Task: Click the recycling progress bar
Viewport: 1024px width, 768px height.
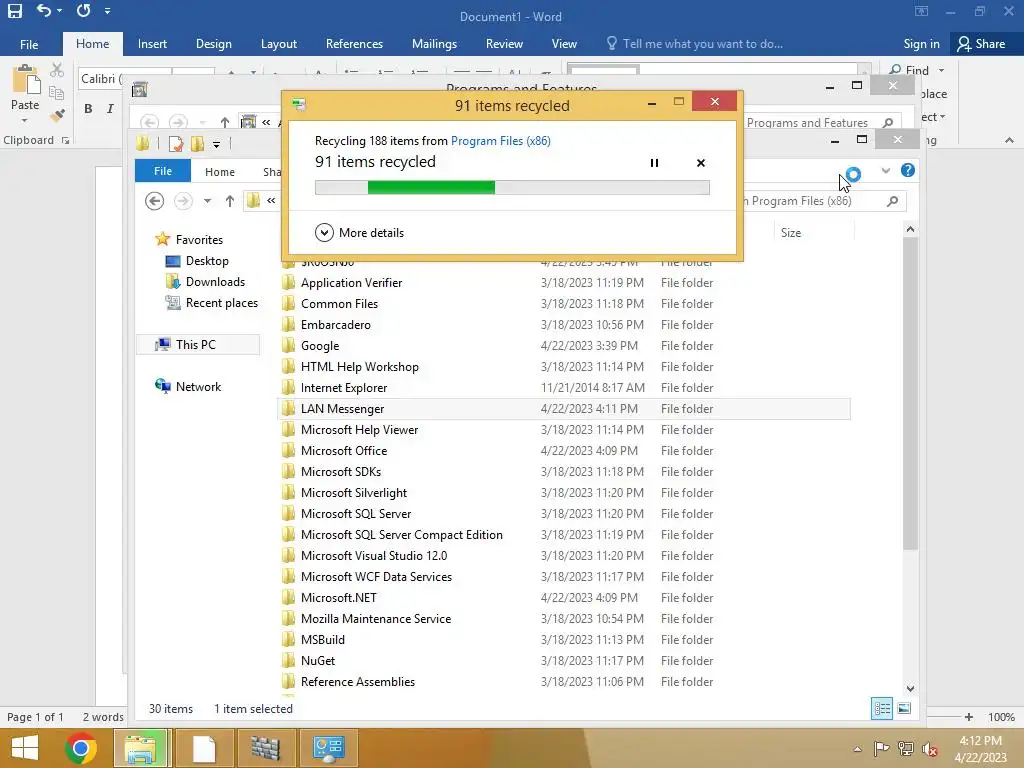Action: (x=512, y=188)
